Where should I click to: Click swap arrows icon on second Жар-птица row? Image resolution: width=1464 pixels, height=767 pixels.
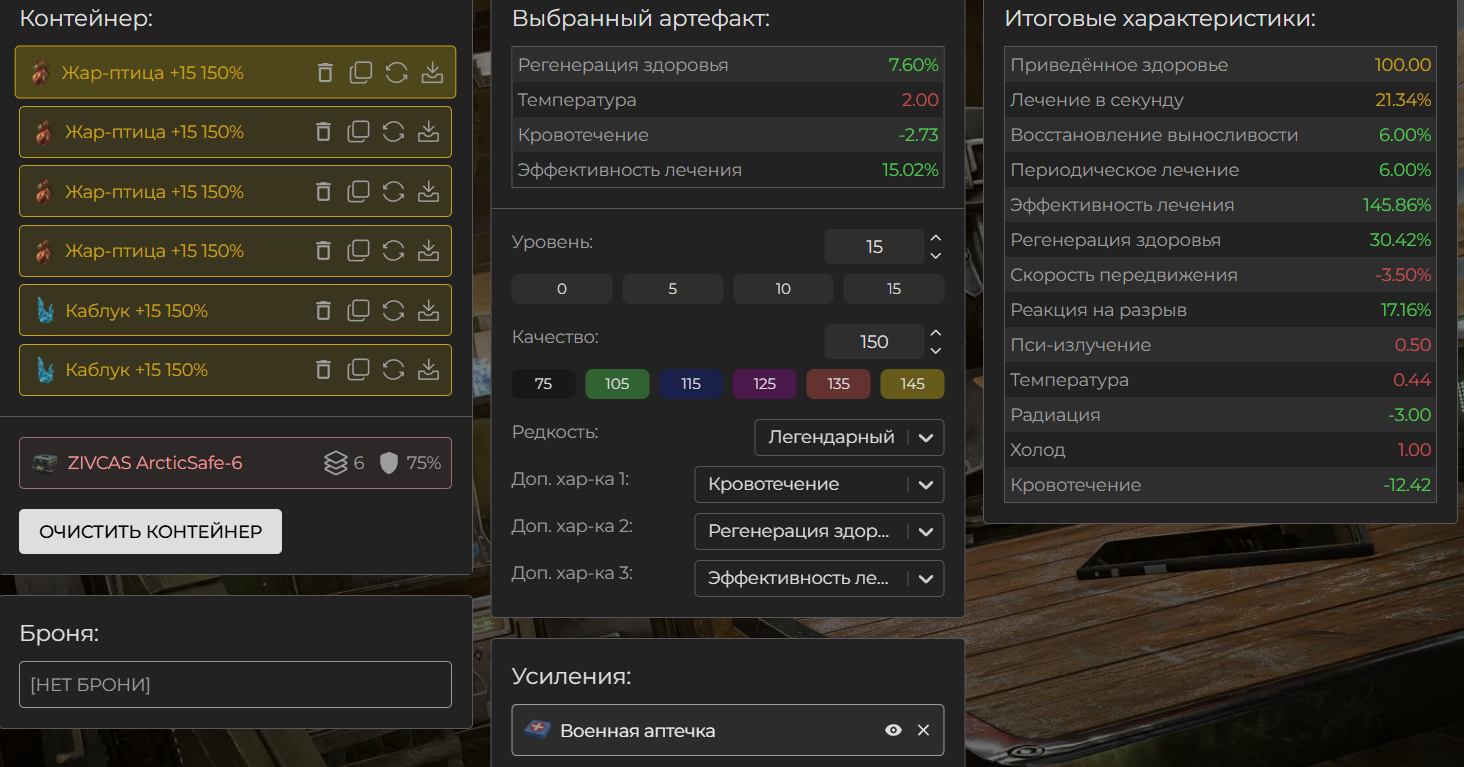tap(394, 131)
